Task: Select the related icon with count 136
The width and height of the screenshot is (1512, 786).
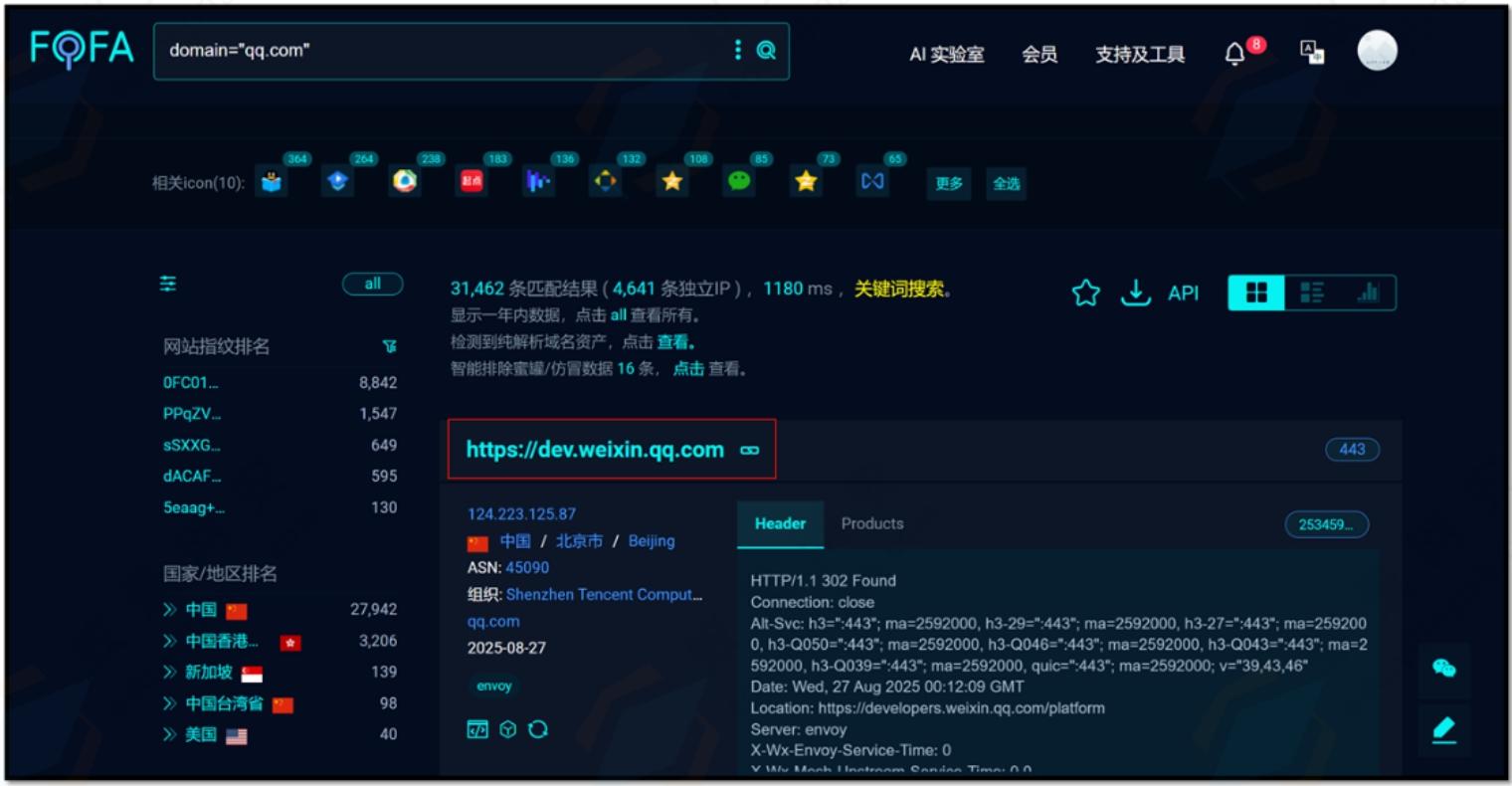Action: [538, 181]
